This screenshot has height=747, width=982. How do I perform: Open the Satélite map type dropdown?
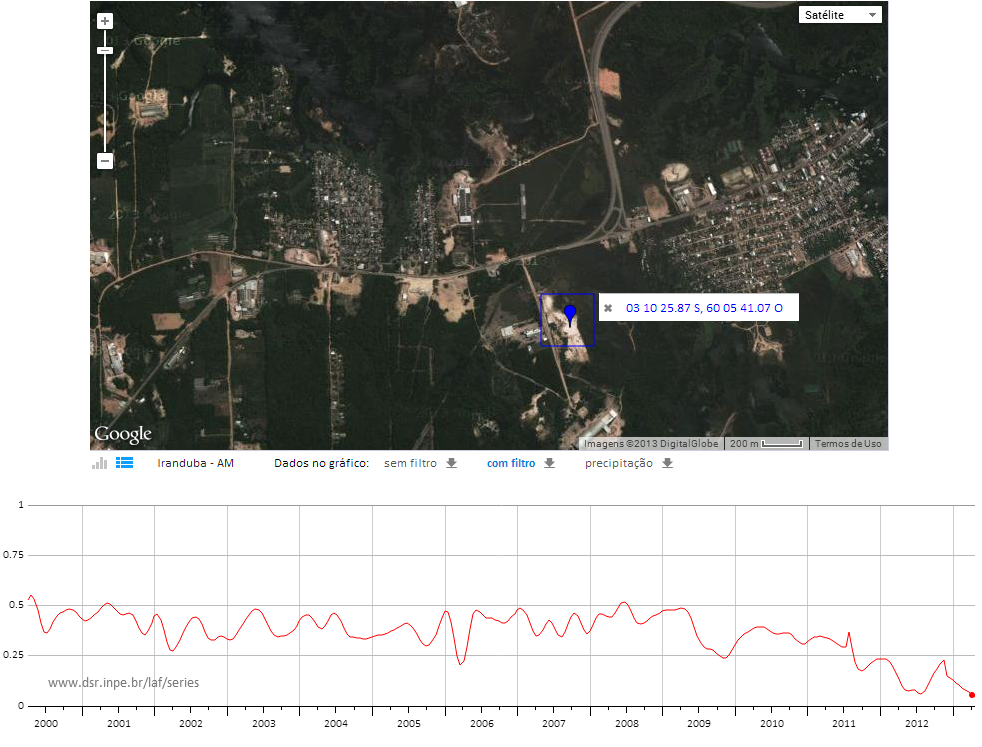pos(840,15)
